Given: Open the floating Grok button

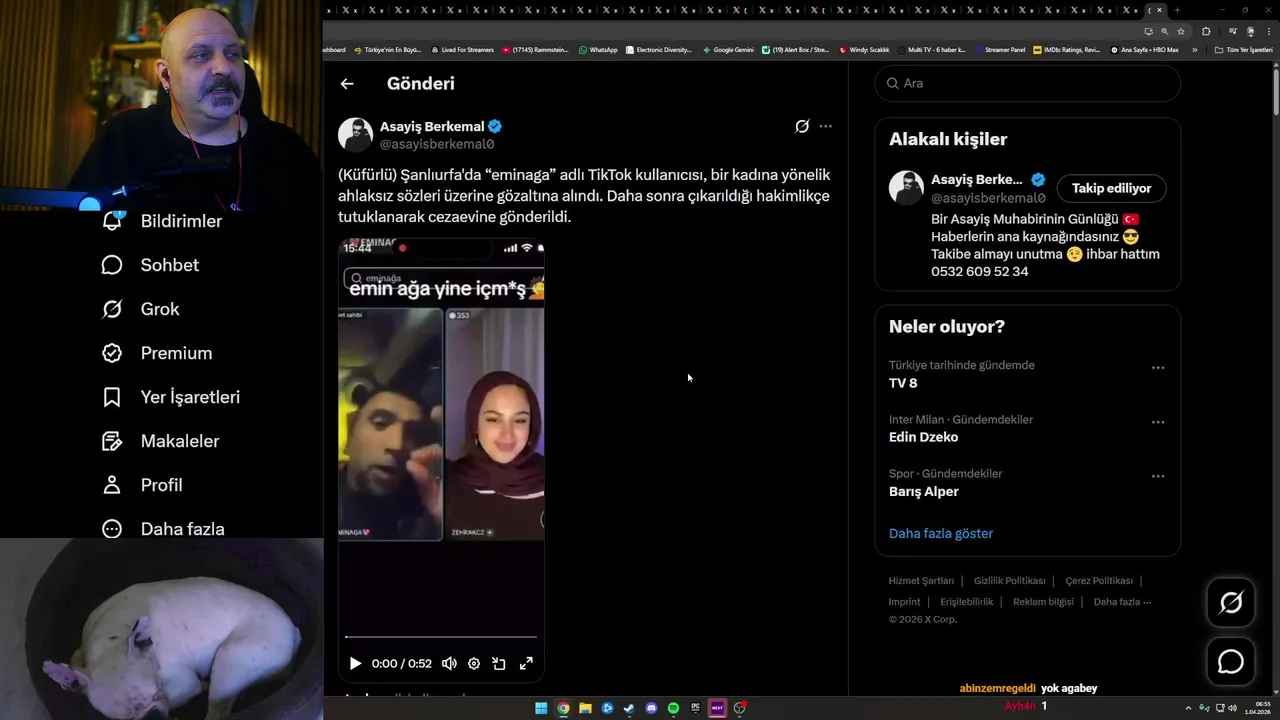Looking at the screenshot, I should pos(1231,602).
